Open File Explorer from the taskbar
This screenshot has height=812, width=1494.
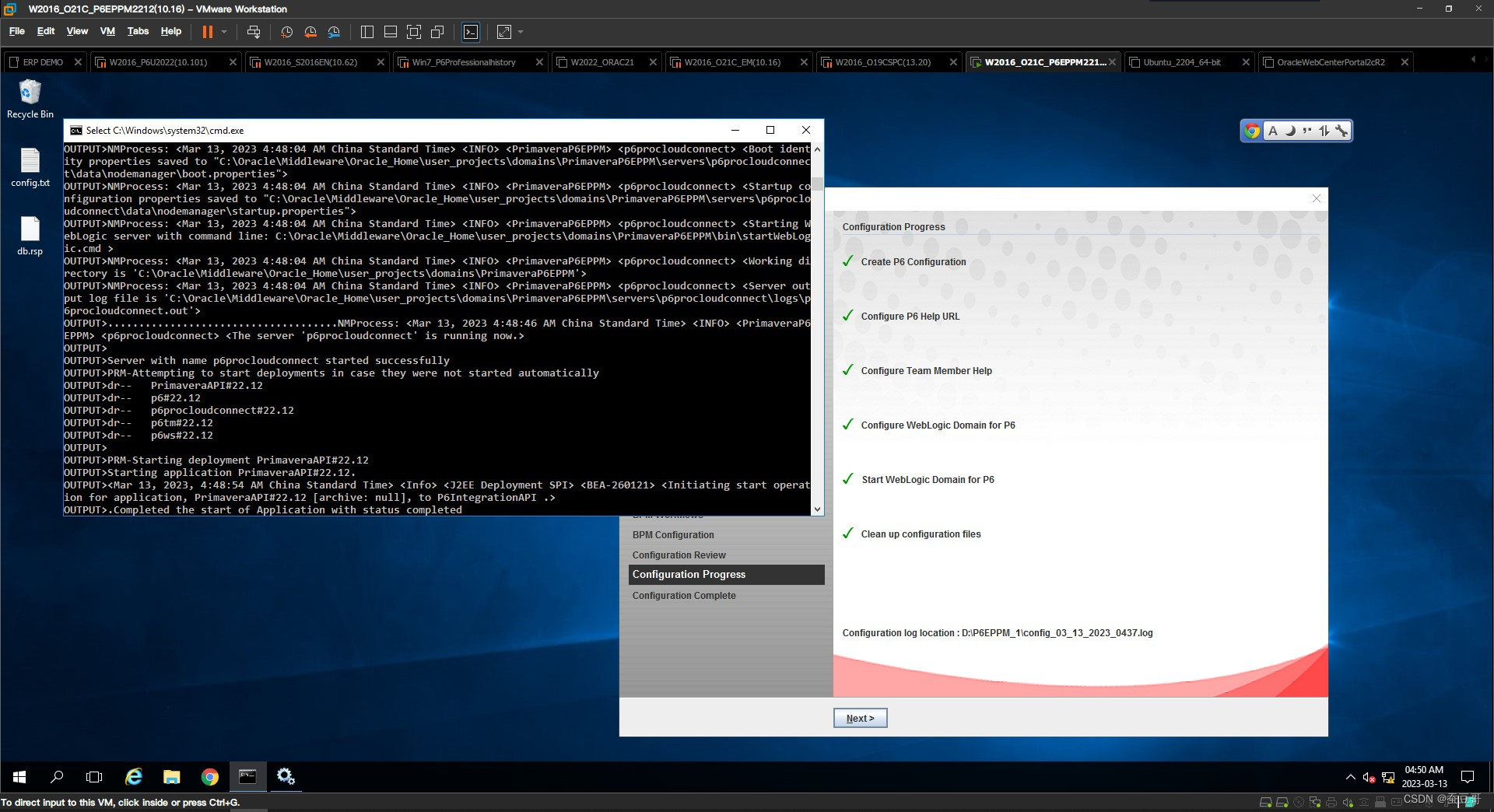tap(172, 776)
